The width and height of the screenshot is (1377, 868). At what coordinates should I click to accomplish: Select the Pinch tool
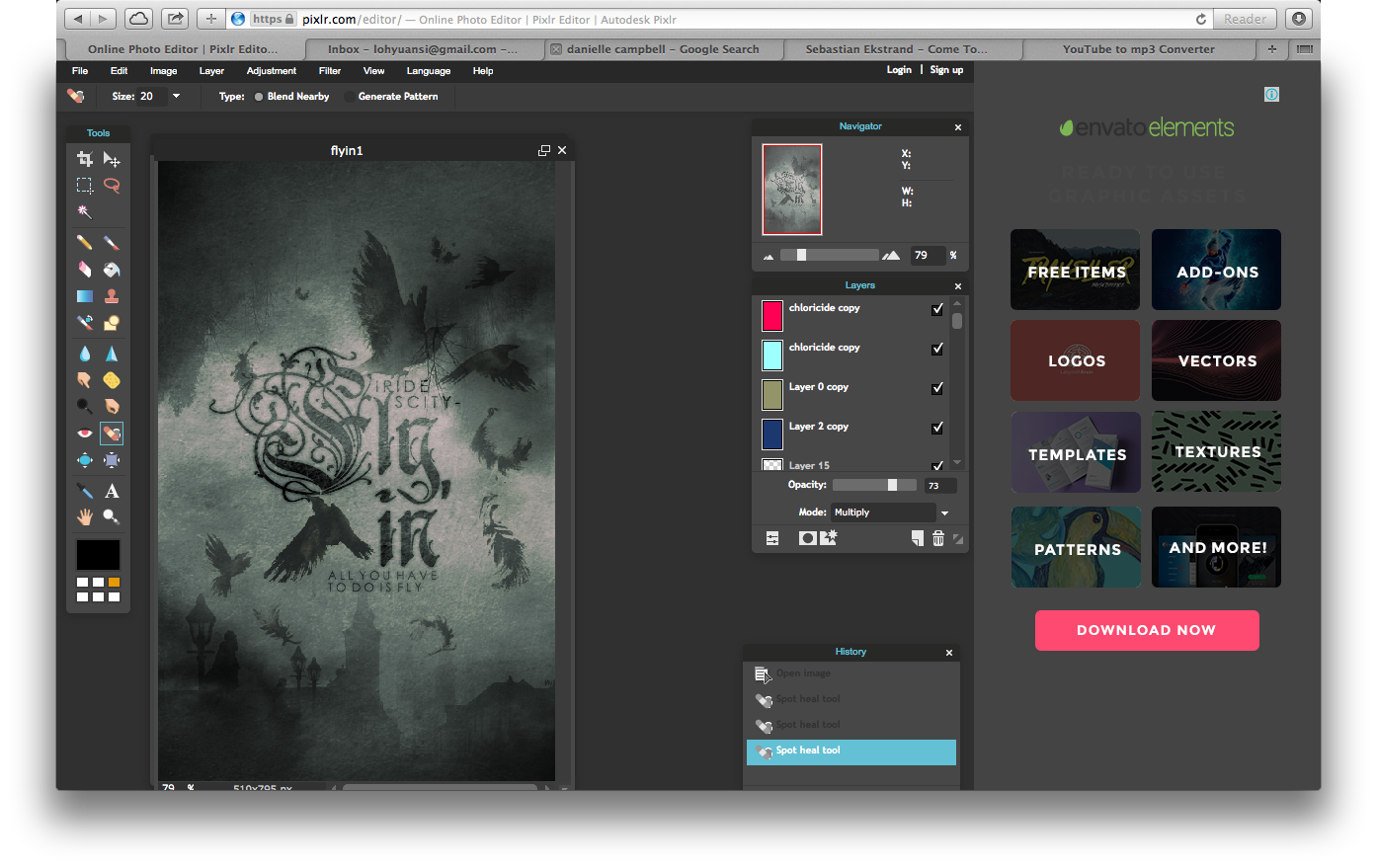[x=112, y=460]
